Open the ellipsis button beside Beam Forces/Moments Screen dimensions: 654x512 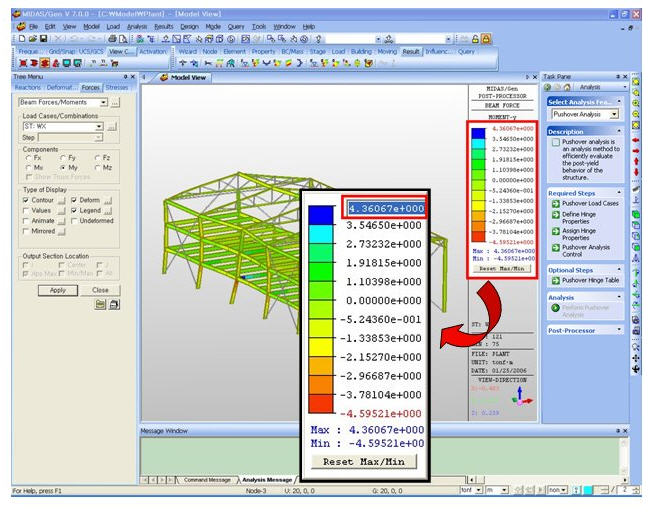116,103
